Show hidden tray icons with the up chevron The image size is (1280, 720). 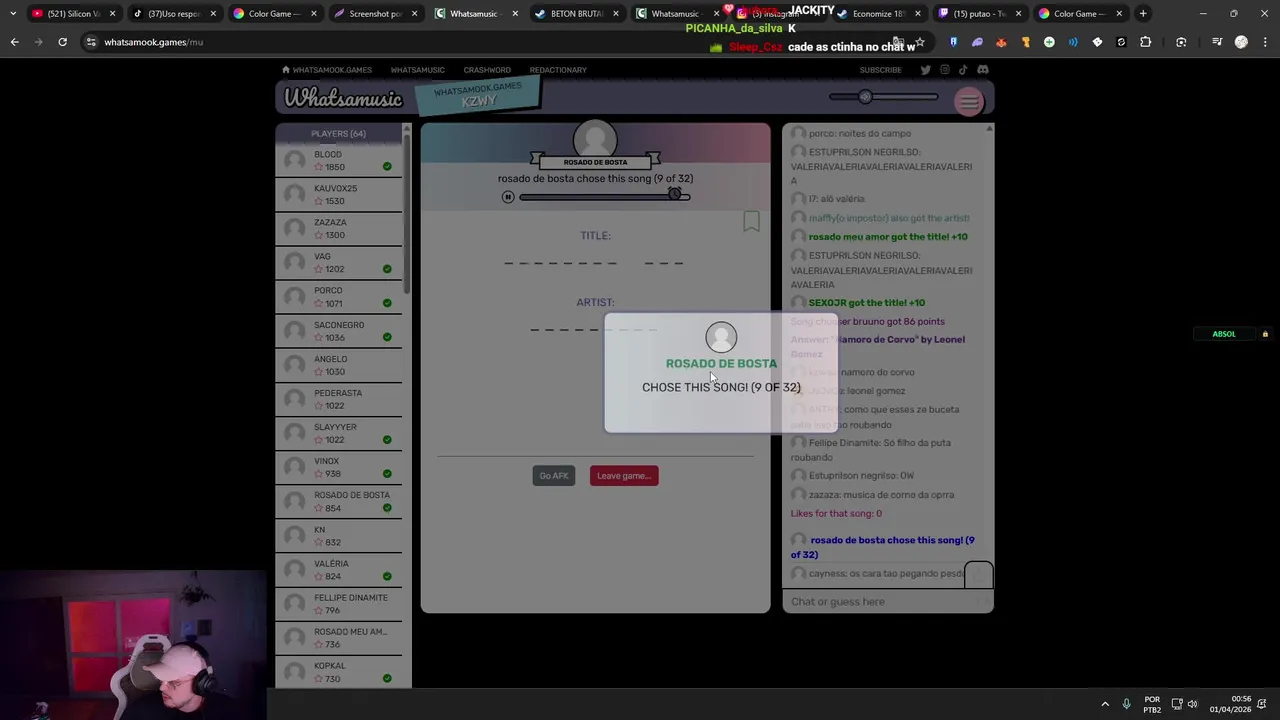coord(1105,704)
